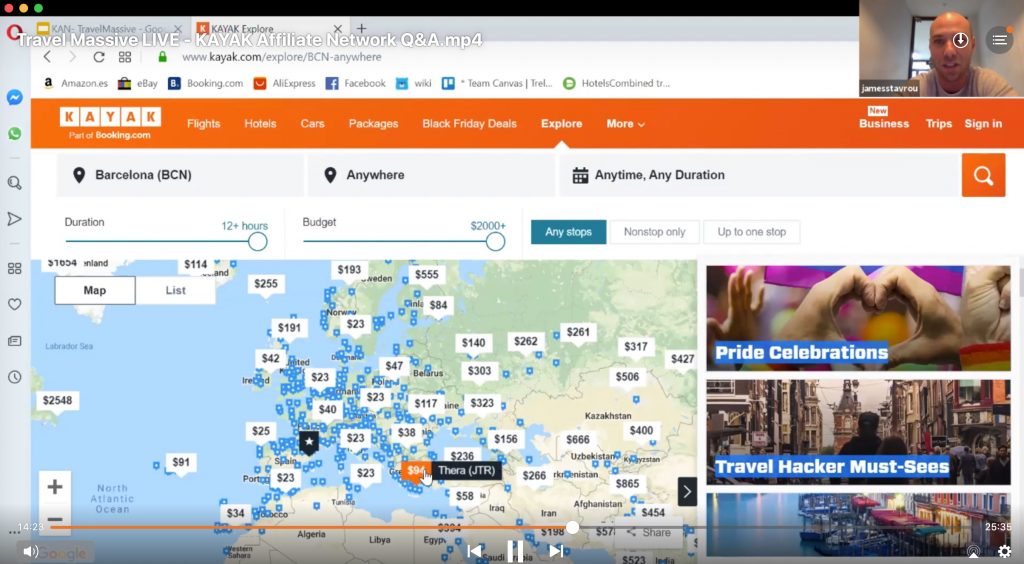Open Travel Hacker Must-Sees card
This screenshot has height=564, width=1024.
click(857, 432)
